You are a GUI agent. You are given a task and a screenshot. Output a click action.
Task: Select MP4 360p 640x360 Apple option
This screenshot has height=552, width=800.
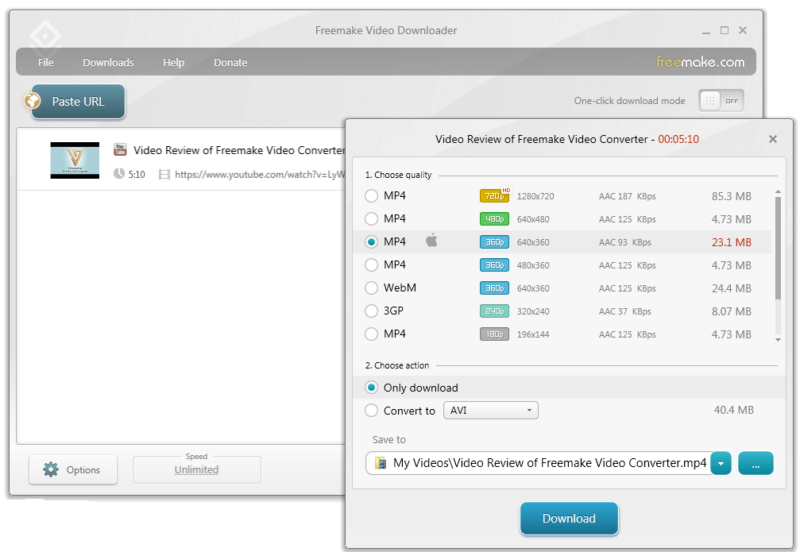[371, 242]
